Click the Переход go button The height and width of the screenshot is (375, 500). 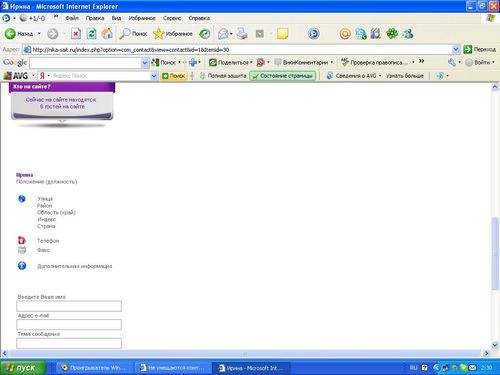tap(480, 49)
